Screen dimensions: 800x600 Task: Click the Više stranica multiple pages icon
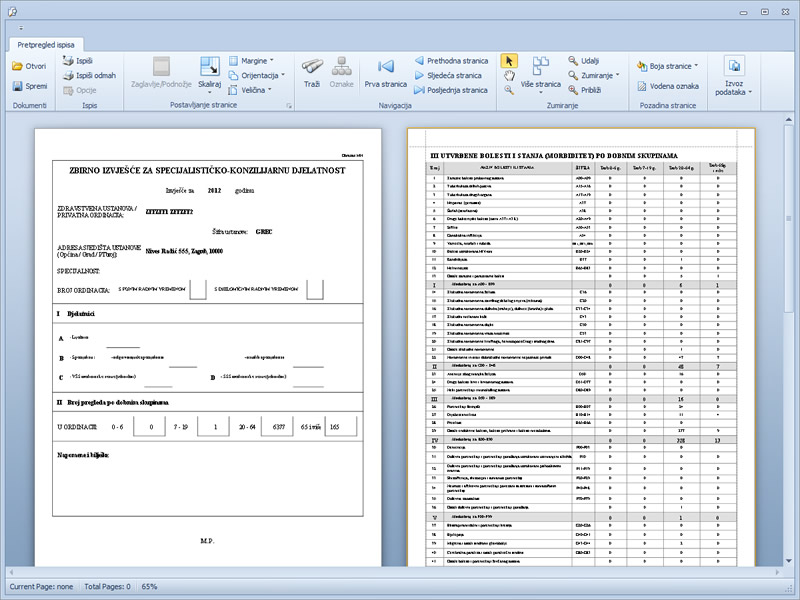(541, 66)
